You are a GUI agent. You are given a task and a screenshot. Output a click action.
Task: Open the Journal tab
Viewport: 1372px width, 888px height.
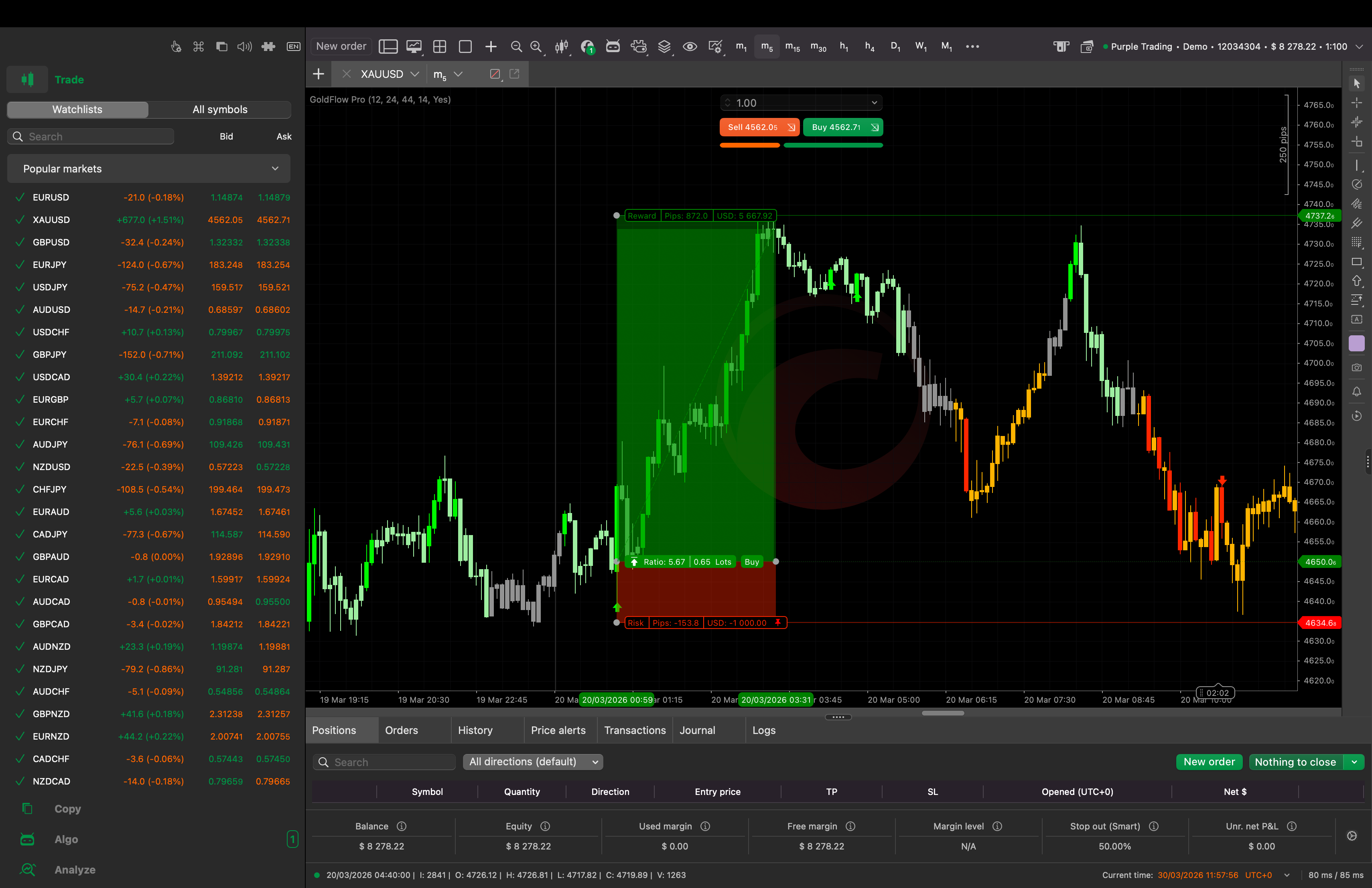697,730
